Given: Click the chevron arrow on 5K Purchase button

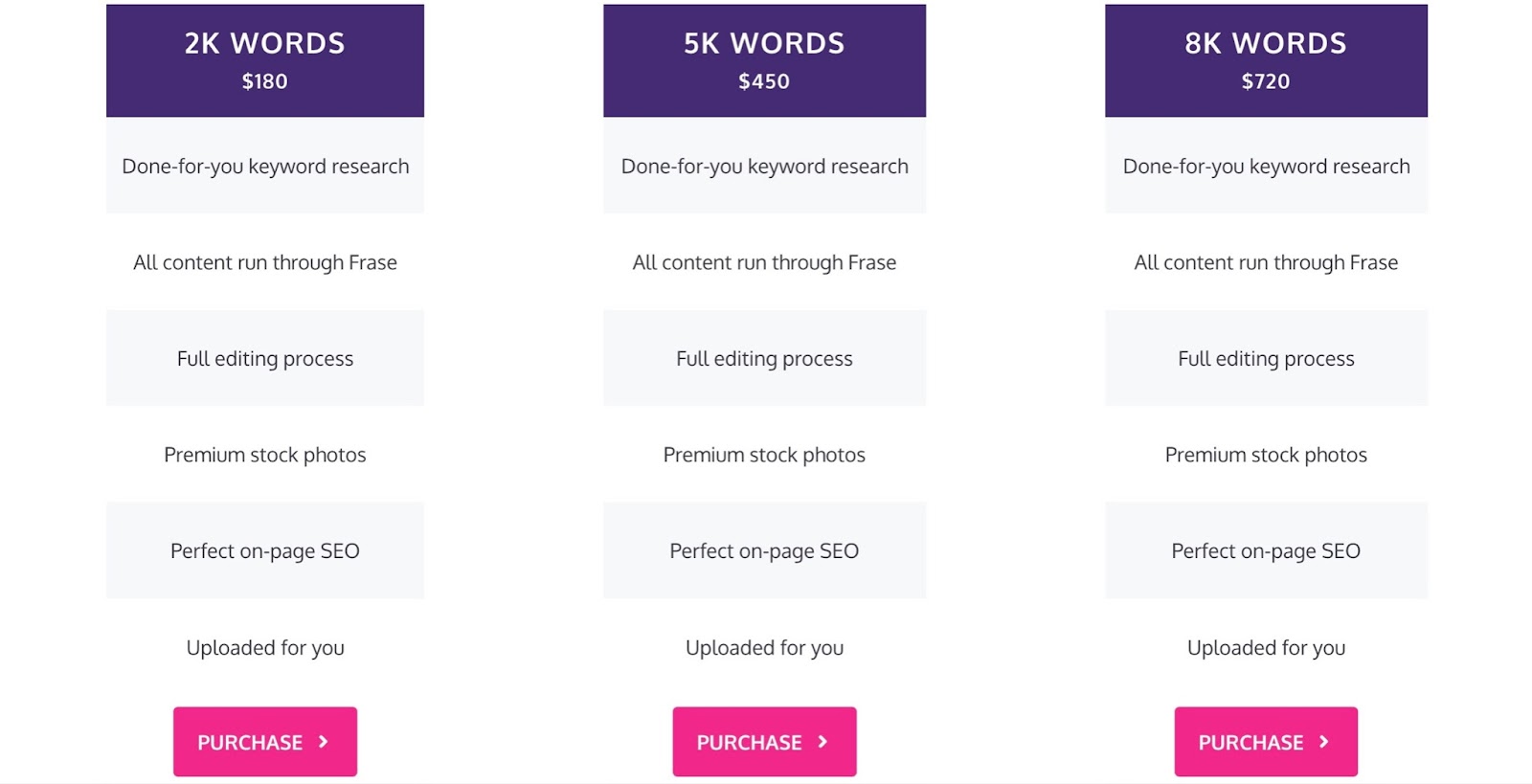Looking at the screenshot, I should 822,742.
